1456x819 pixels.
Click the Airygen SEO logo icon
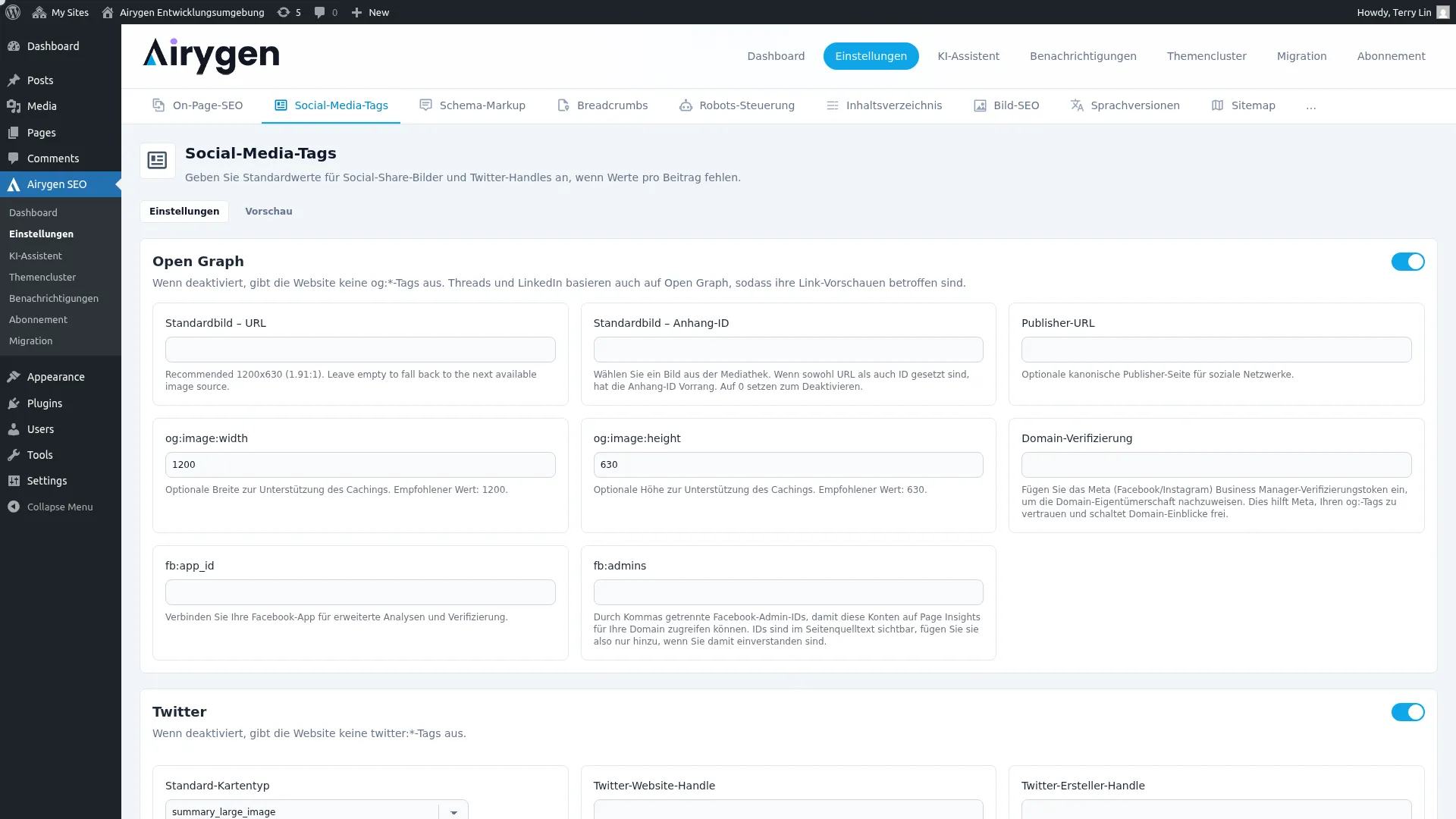(14, 184)
